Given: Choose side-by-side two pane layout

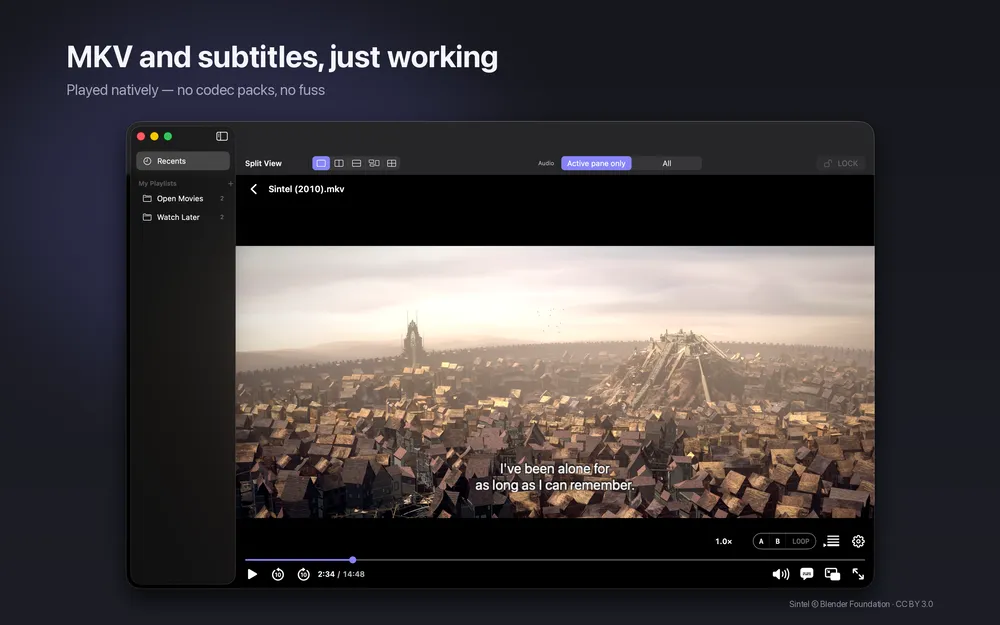Looking at the screenshot, I should pos(339,163).
